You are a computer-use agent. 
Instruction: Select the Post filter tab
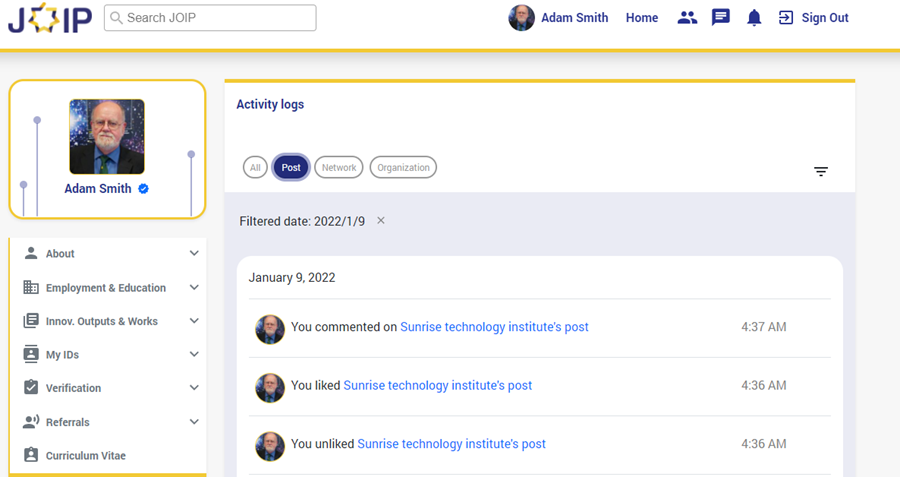click(291, 168)
